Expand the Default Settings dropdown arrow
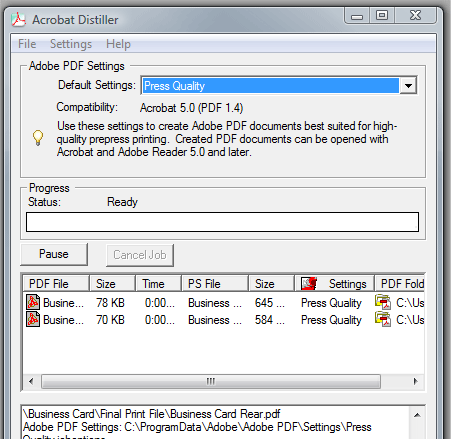This screenshot has height=439, width=451. tap(408, 86)
